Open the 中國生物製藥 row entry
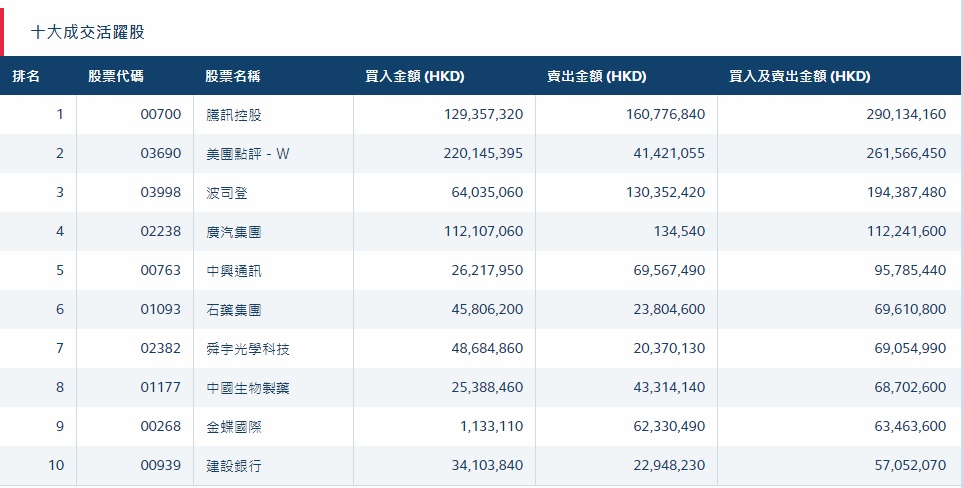The width and height of the screenshot is (964, 488). pyautogui.click(x=247, y=388)
